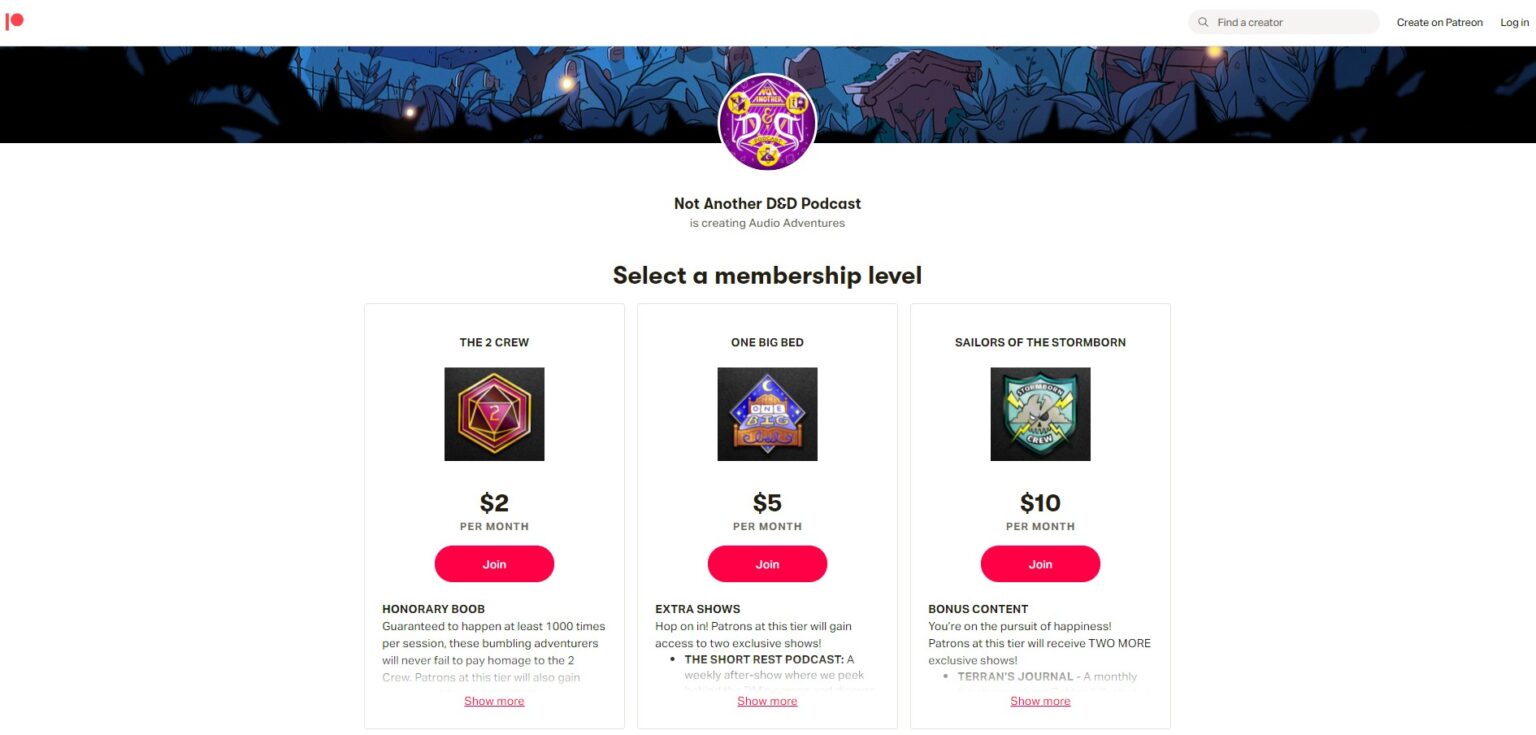
Task: Expand Show more under Extra Shows
Action: click(767, 701)
